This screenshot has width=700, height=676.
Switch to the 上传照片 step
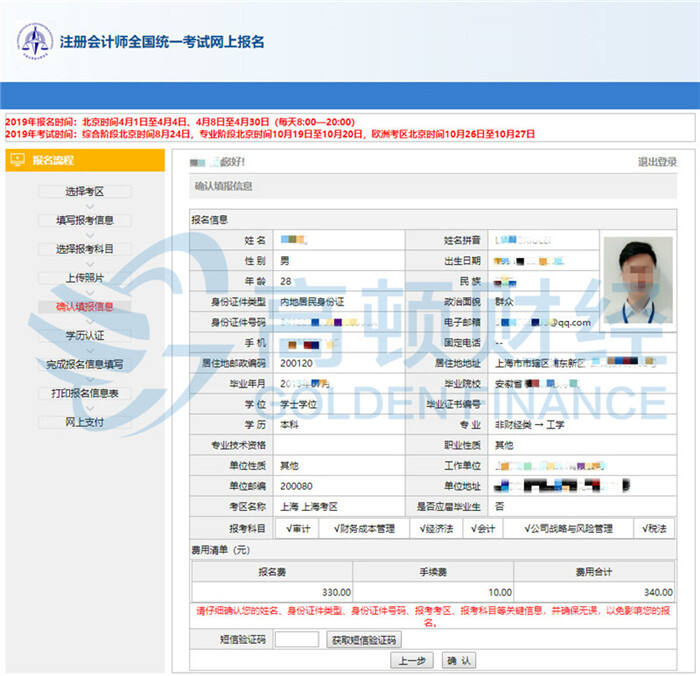85,277
